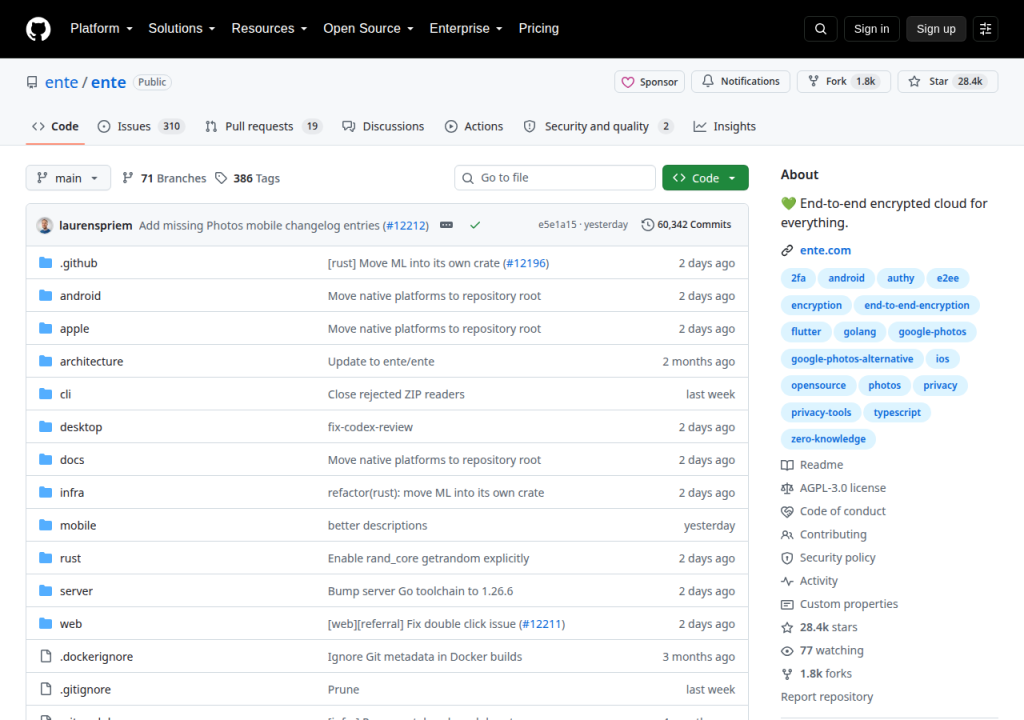Open the mobile folder
Screen dimensions: 1024x720
[x=78, y=525]
